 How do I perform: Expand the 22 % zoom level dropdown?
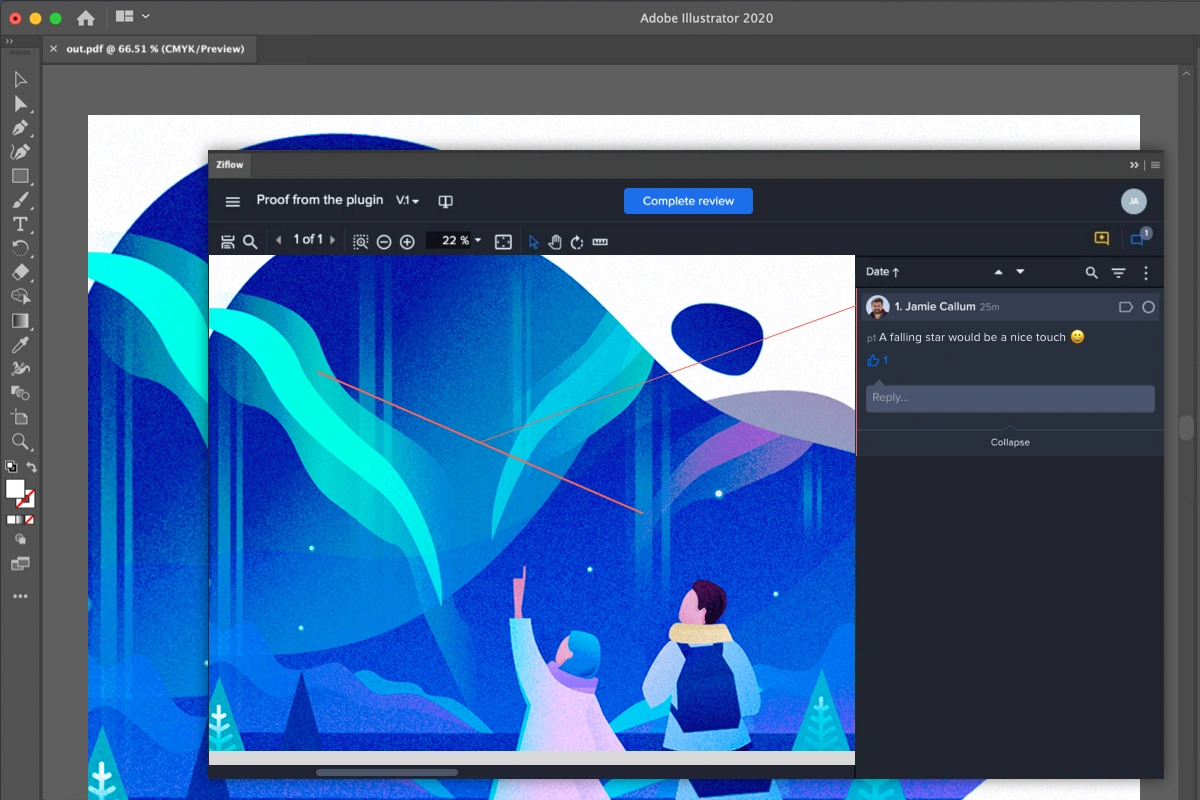pos(477,241)
